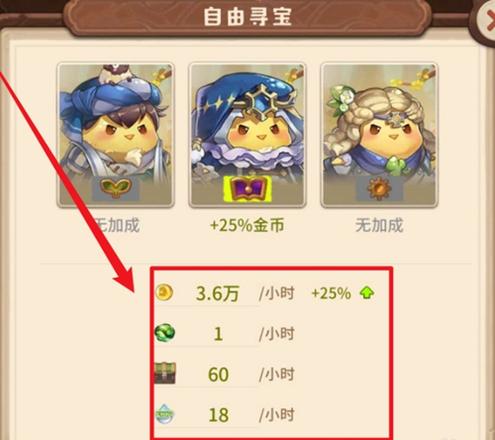Screen dimensions: 495x440
Task: Select the blonde braided chick card
Action: pyautogui.click(x=379, y=135)
